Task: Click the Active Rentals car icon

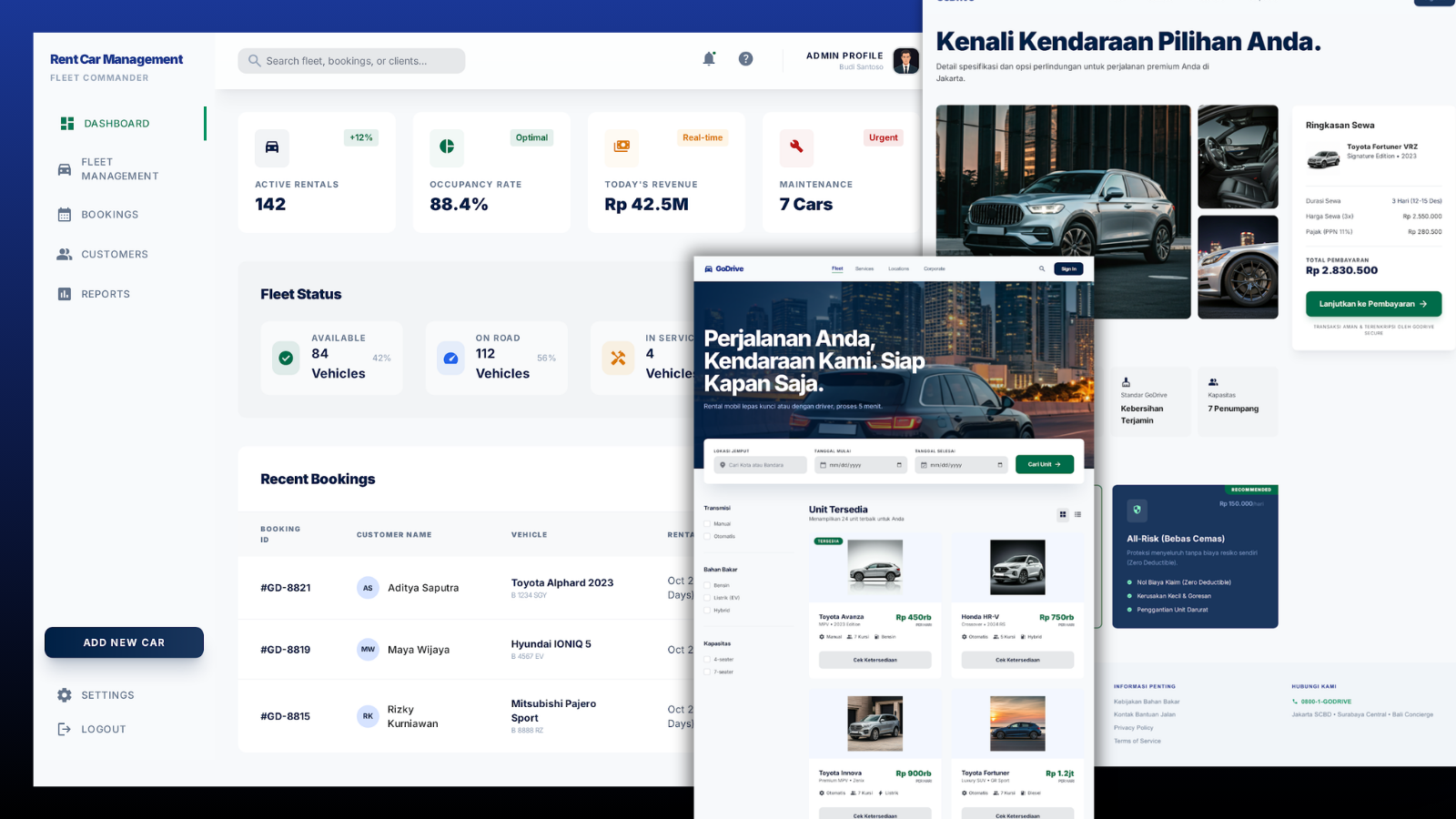Action: [x=272, y=147]
